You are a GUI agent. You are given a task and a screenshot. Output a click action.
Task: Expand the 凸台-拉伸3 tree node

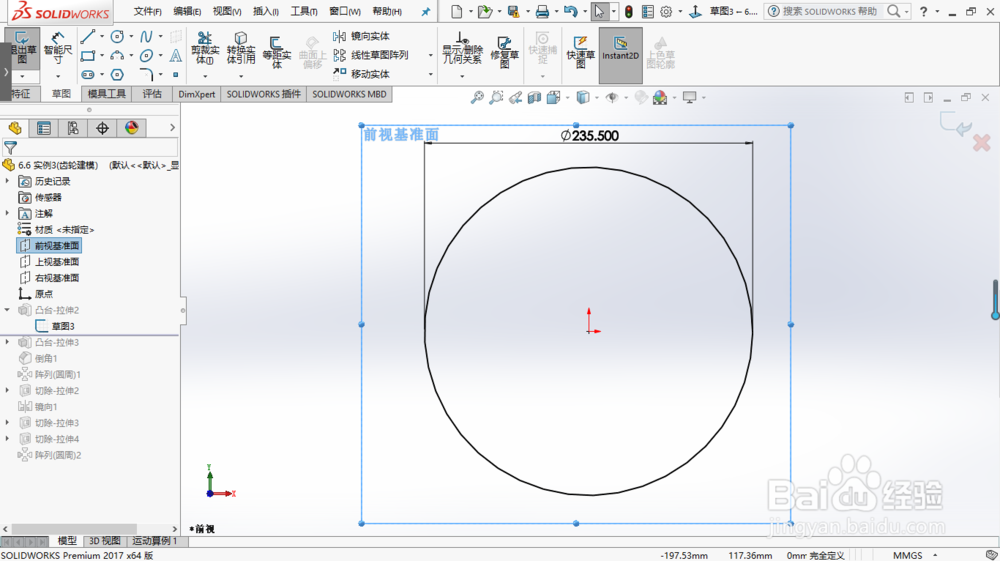click(x=8, y=342)
